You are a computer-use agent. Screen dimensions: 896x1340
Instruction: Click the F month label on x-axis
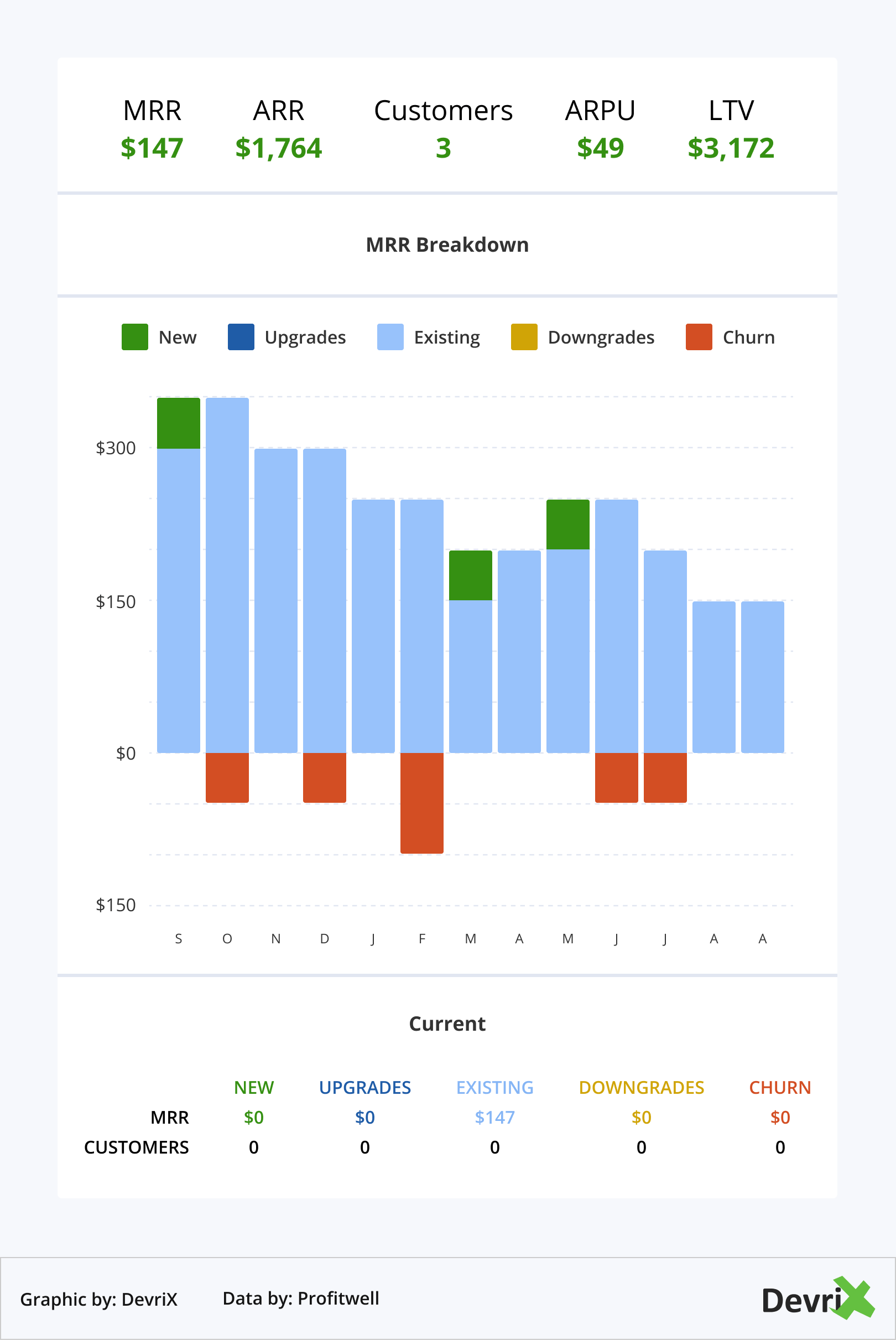tap(421, 938)
